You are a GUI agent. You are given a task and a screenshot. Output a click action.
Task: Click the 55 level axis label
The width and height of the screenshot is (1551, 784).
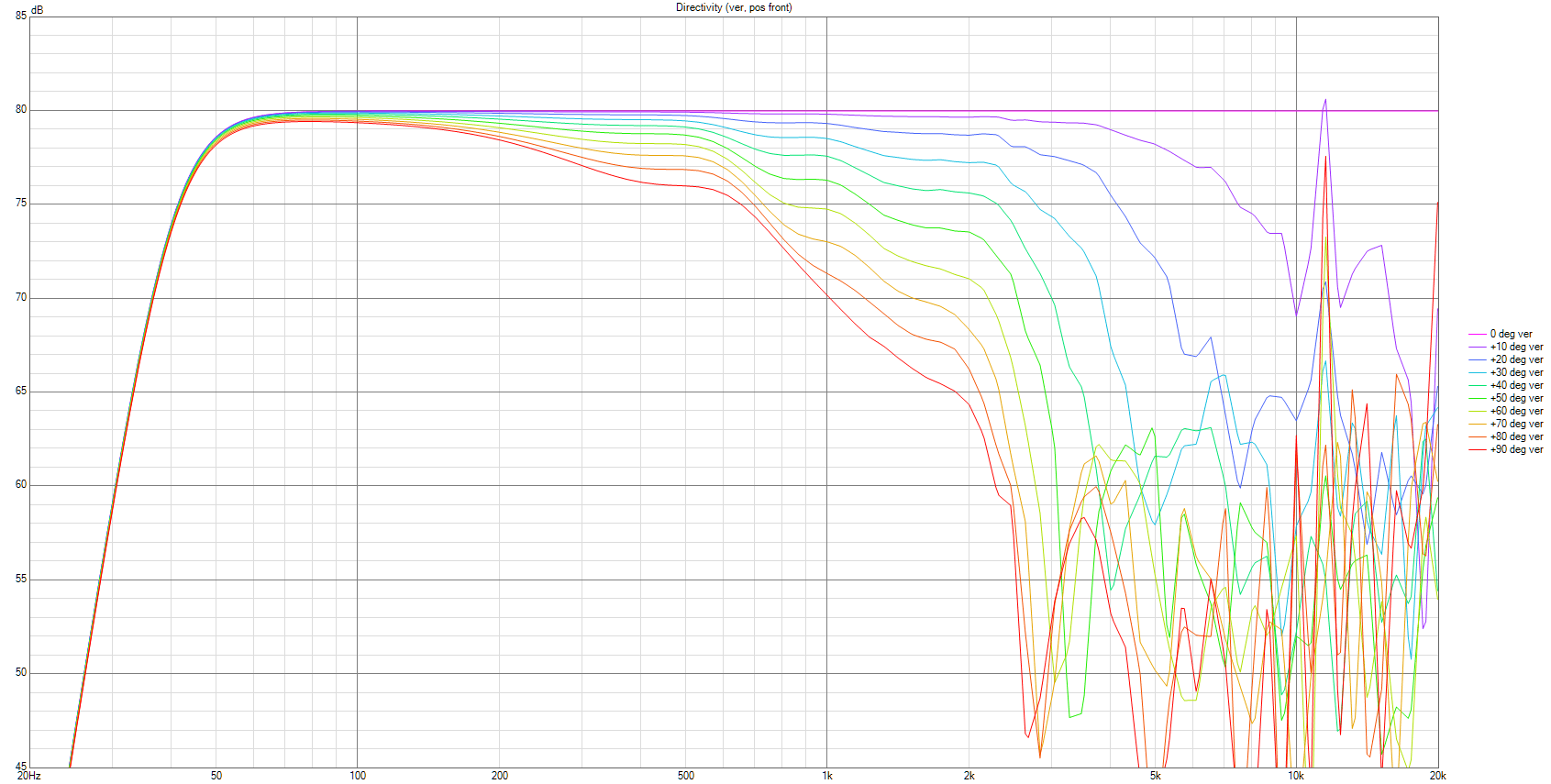click(21, 579)
